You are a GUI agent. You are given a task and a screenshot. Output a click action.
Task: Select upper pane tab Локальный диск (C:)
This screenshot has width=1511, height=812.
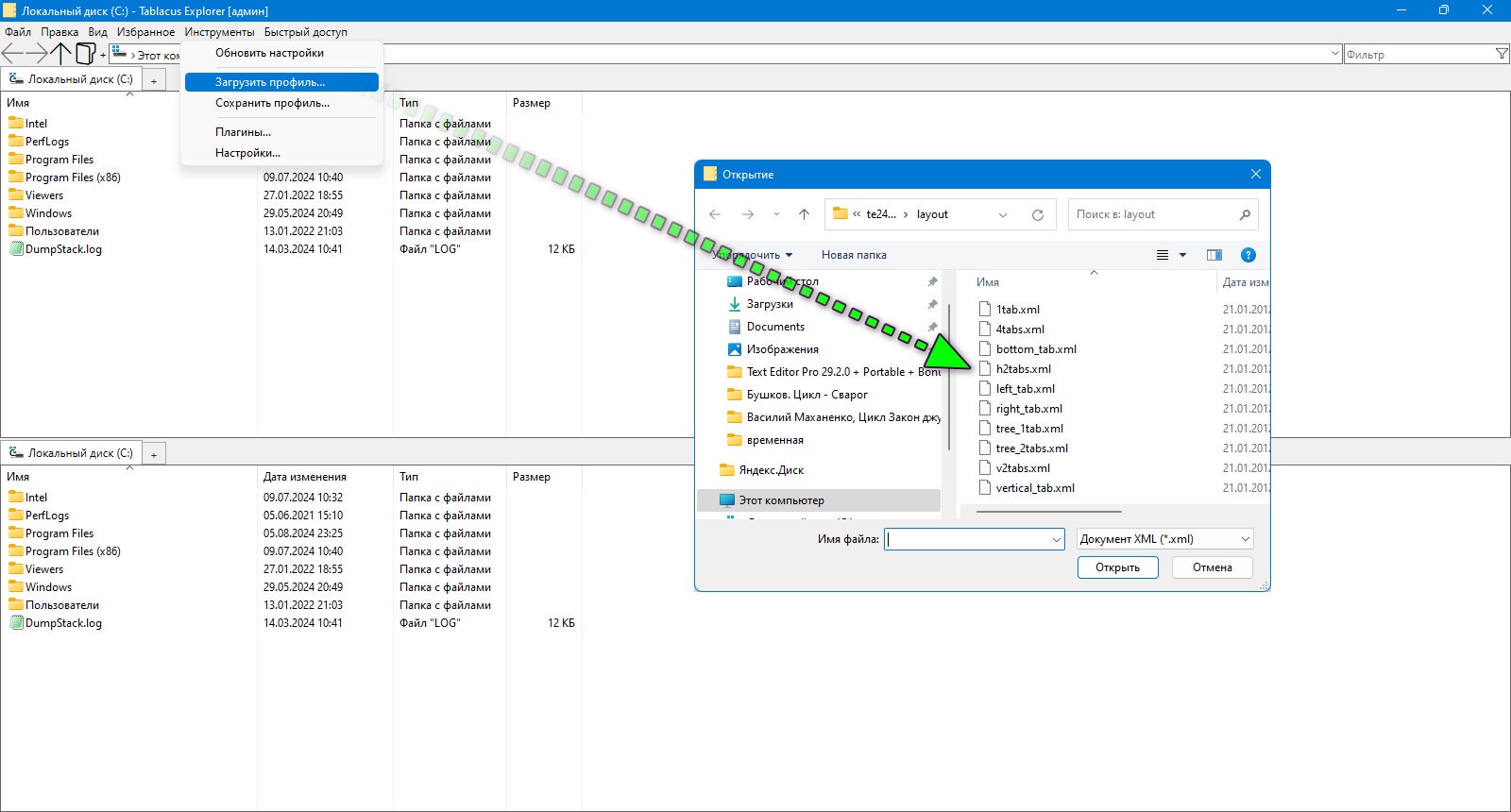click(x=71, y=79)
